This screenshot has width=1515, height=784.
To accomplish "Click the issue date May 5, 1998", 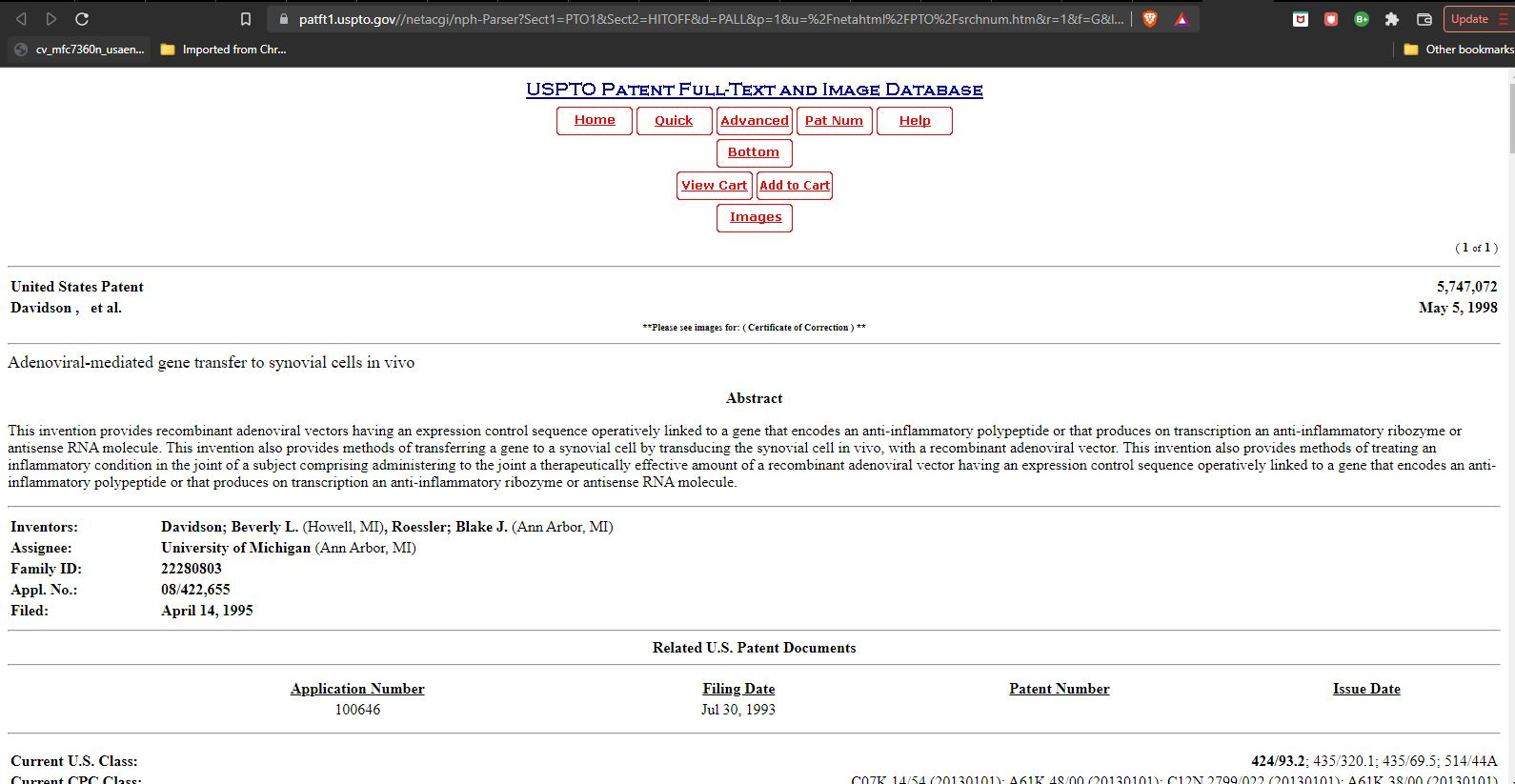I will 1458,308.
